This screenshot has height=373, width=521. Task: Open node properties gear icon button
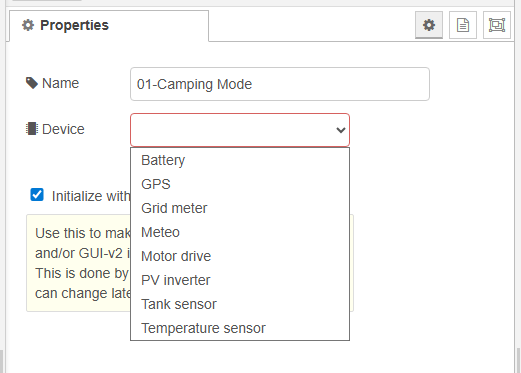429,25
